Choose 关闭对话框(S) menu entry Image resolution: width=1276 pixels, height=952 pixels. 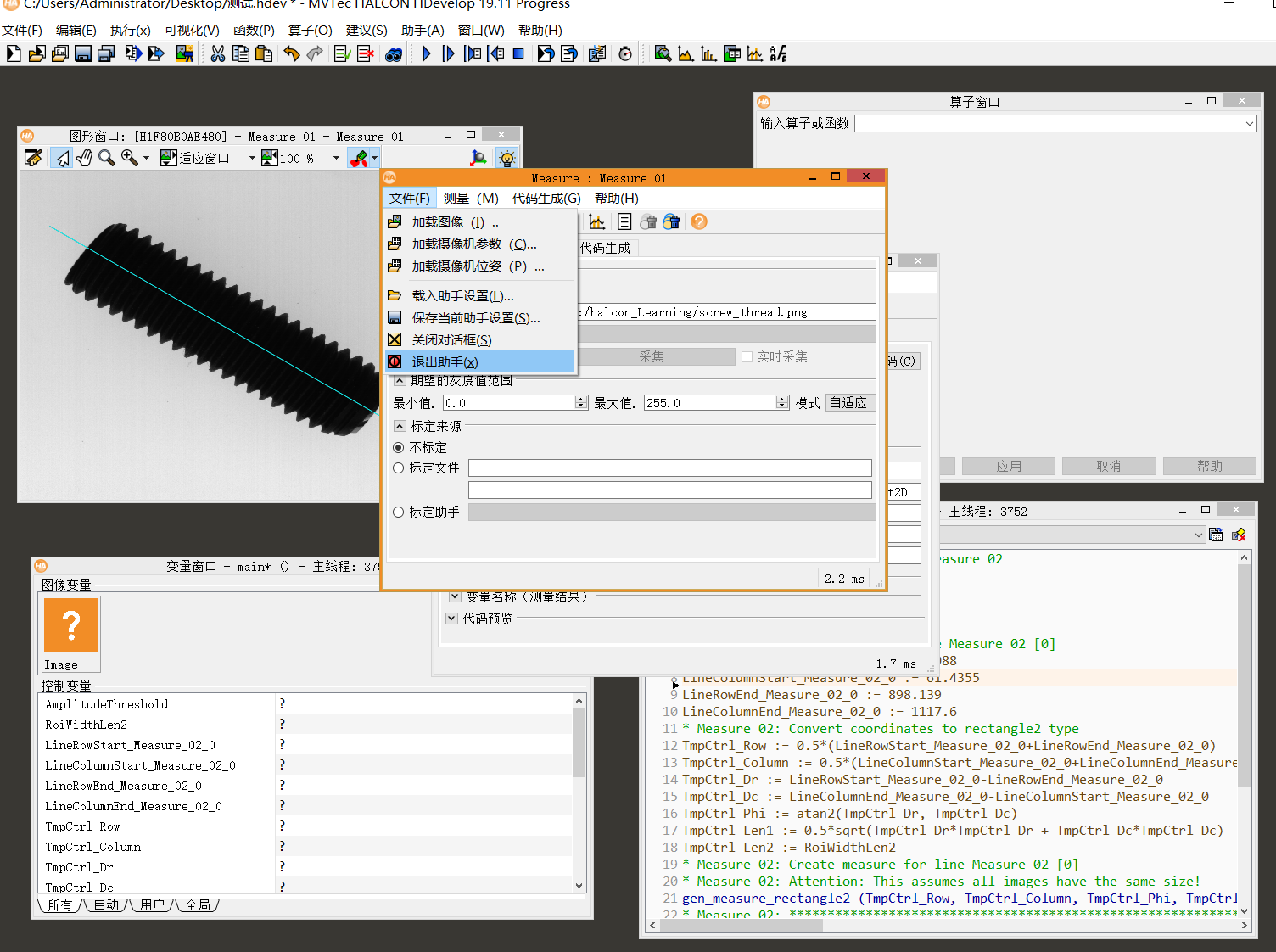pyautogui.click(x=480, y=339)
